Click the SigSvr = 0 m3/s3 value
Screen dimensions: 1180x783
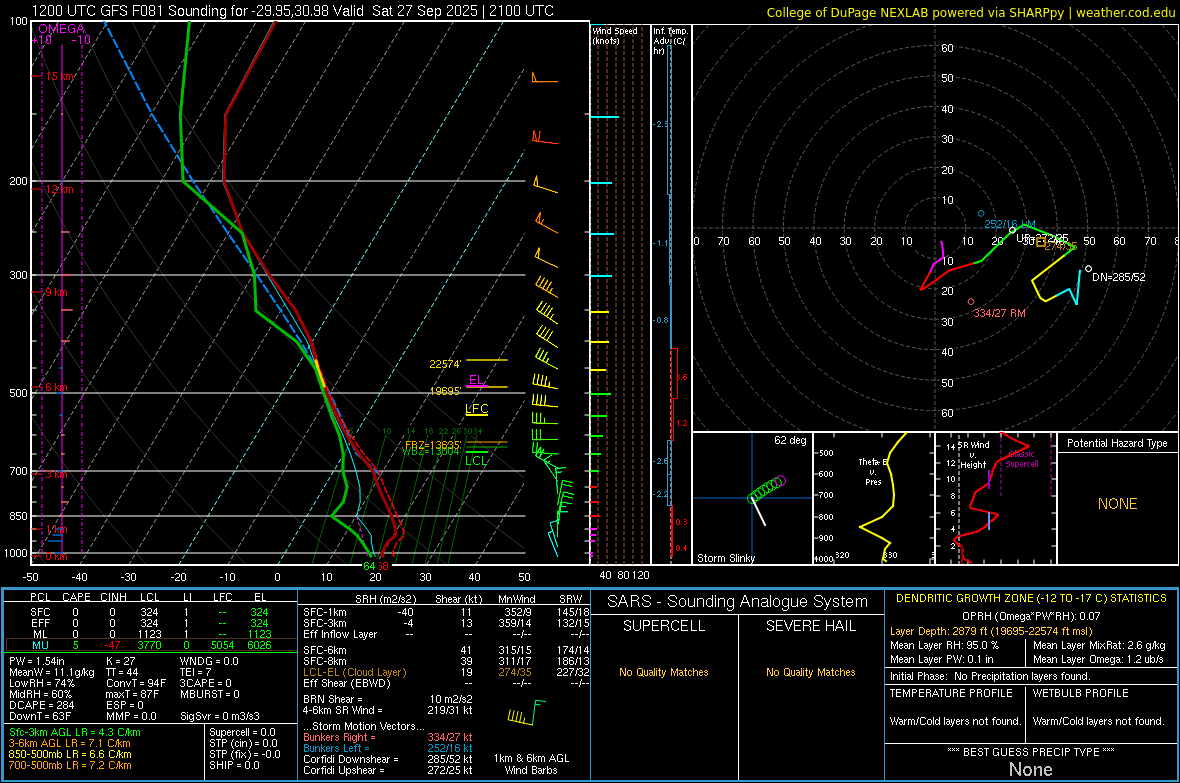220,716
